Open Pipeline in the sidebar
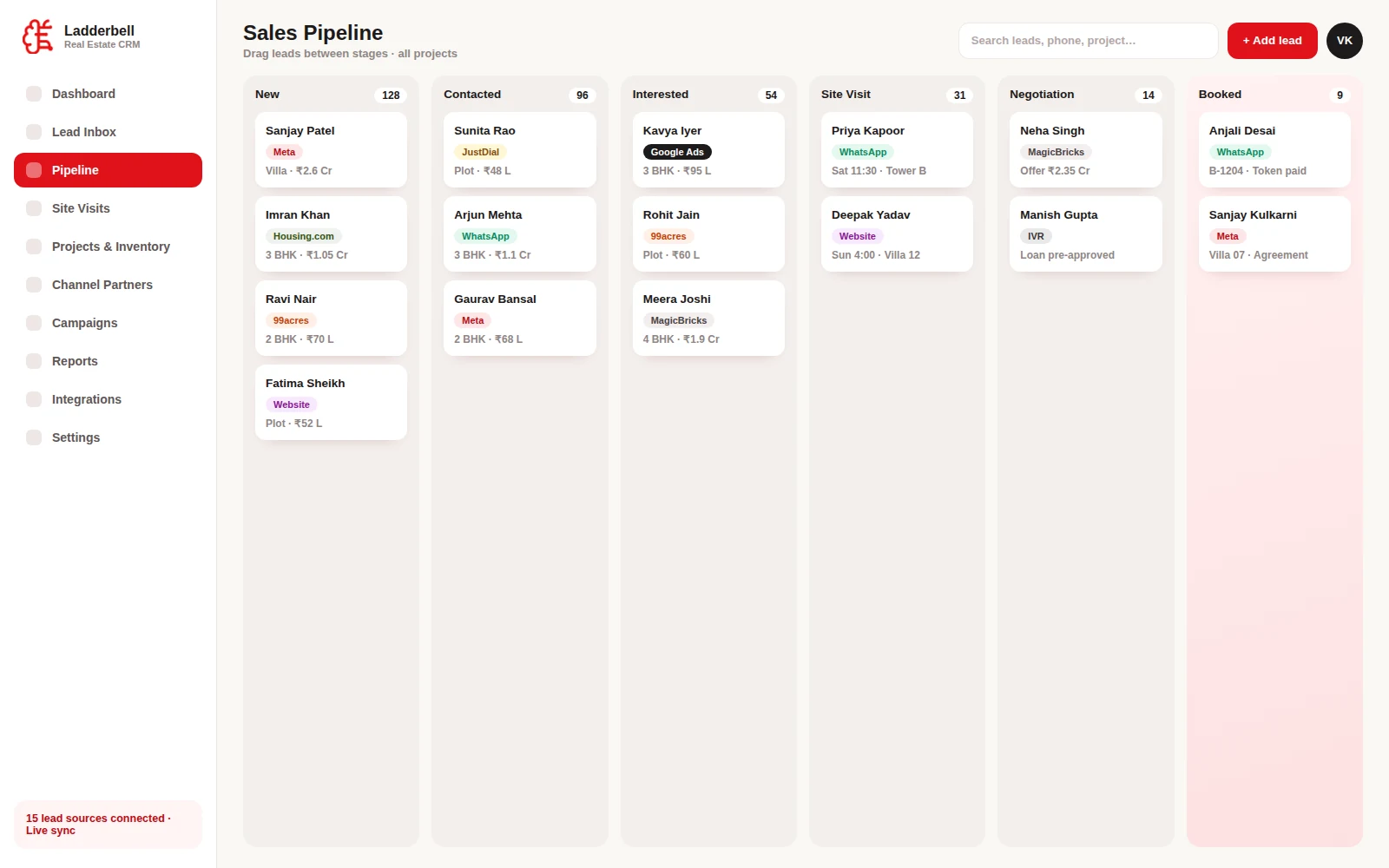 108,170
